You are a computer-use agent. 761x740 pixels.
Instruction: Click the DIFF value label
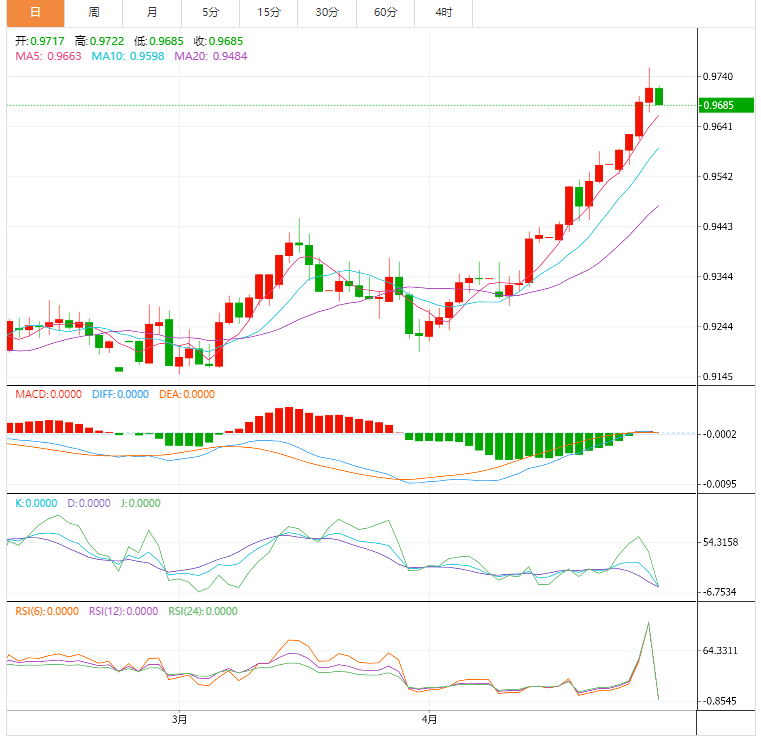[x=120, y=394]
